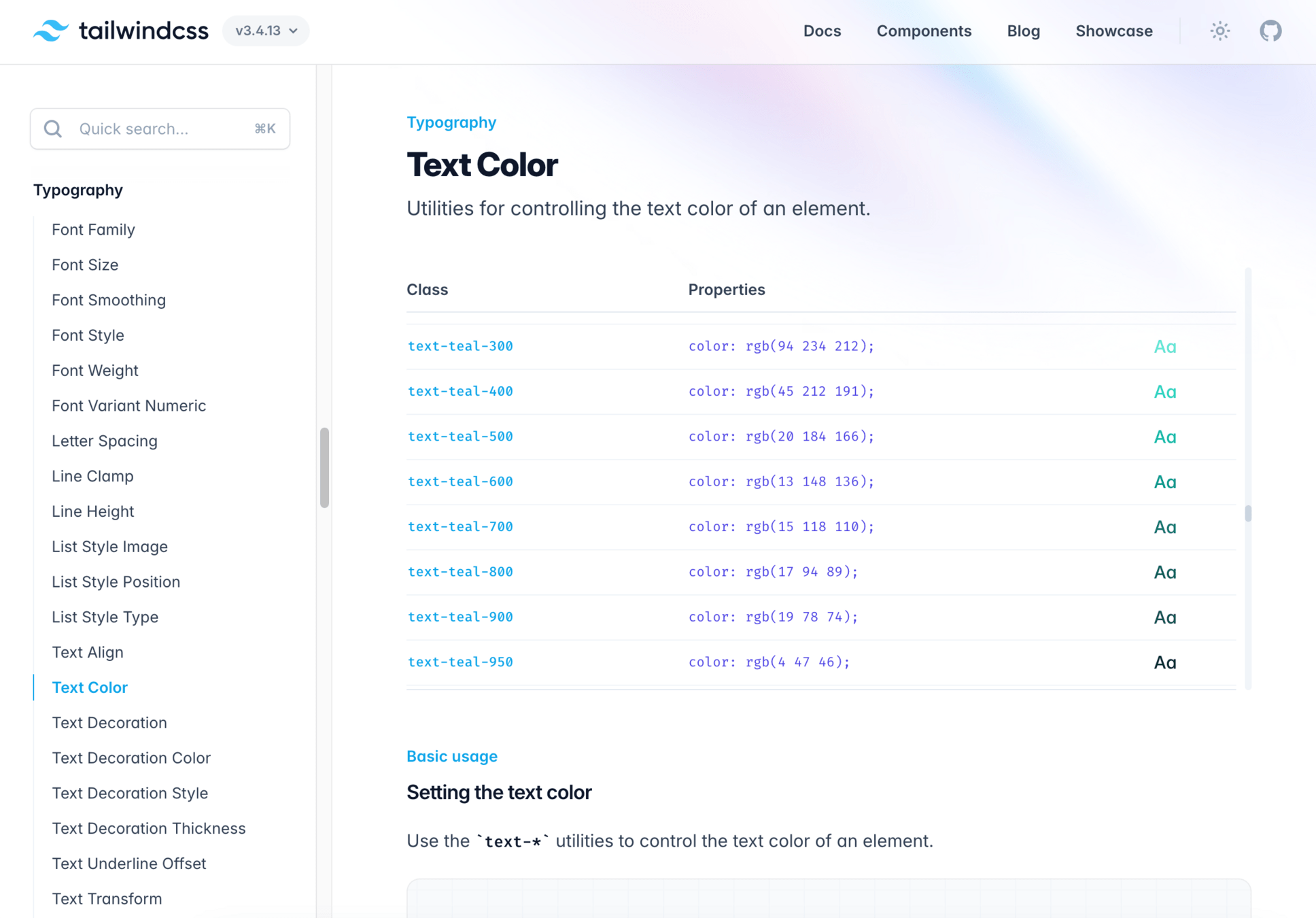Click the text-teal-300 Aa color sample
The width and height of the screenshot is (1316, 918).
1164,347
